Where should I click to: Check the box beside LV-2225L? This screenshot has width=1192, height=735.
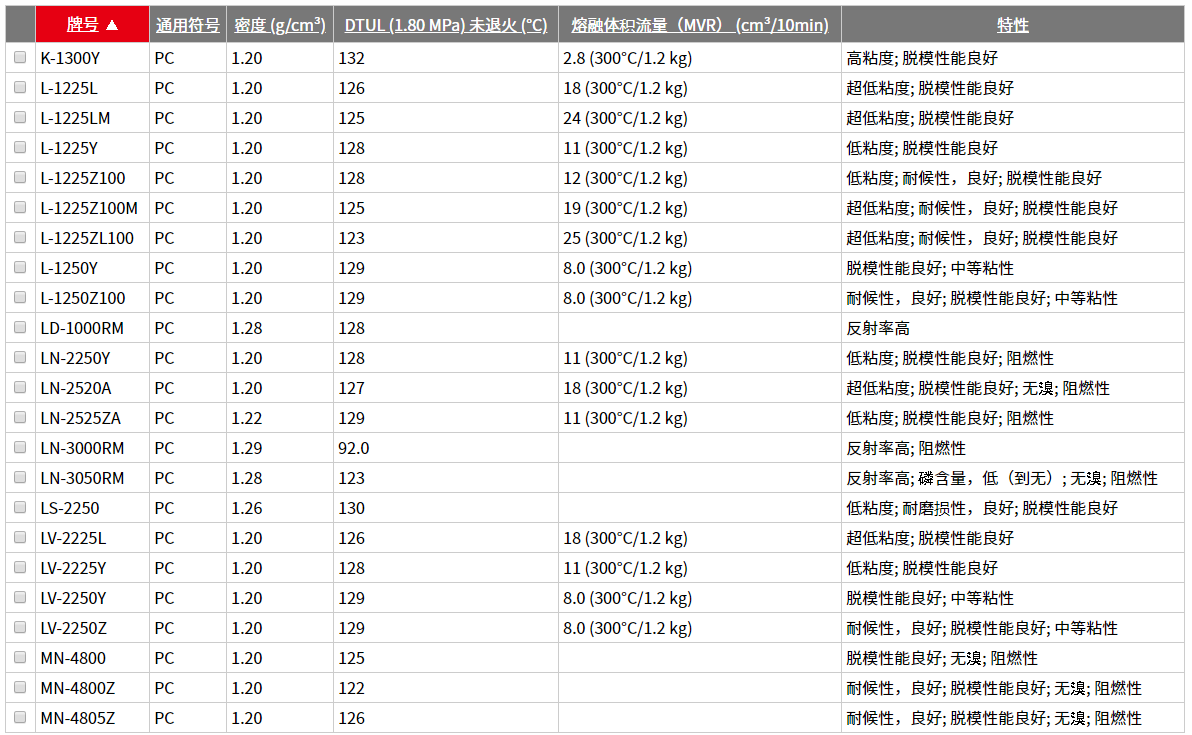tap(20, 538)
